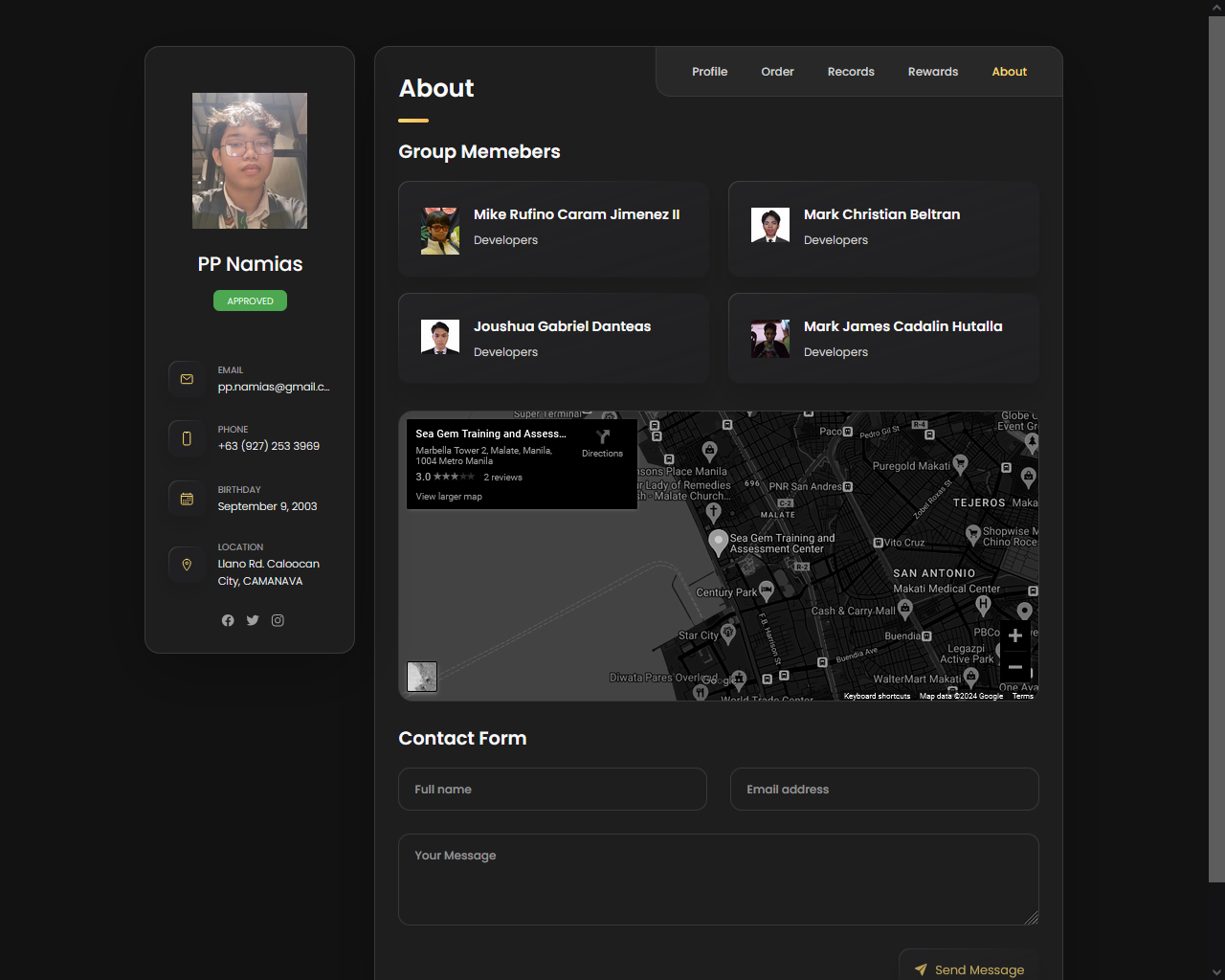Open the Records tab
The image size is (1225, 980).
click(851, 72)
